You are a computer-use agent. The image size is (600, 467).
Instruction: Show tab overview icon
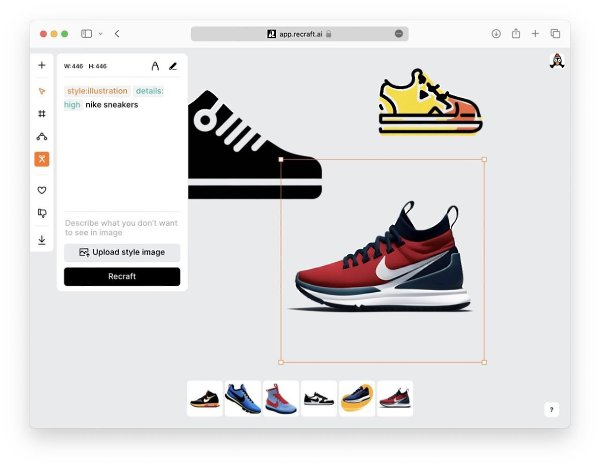pos(555,34)
